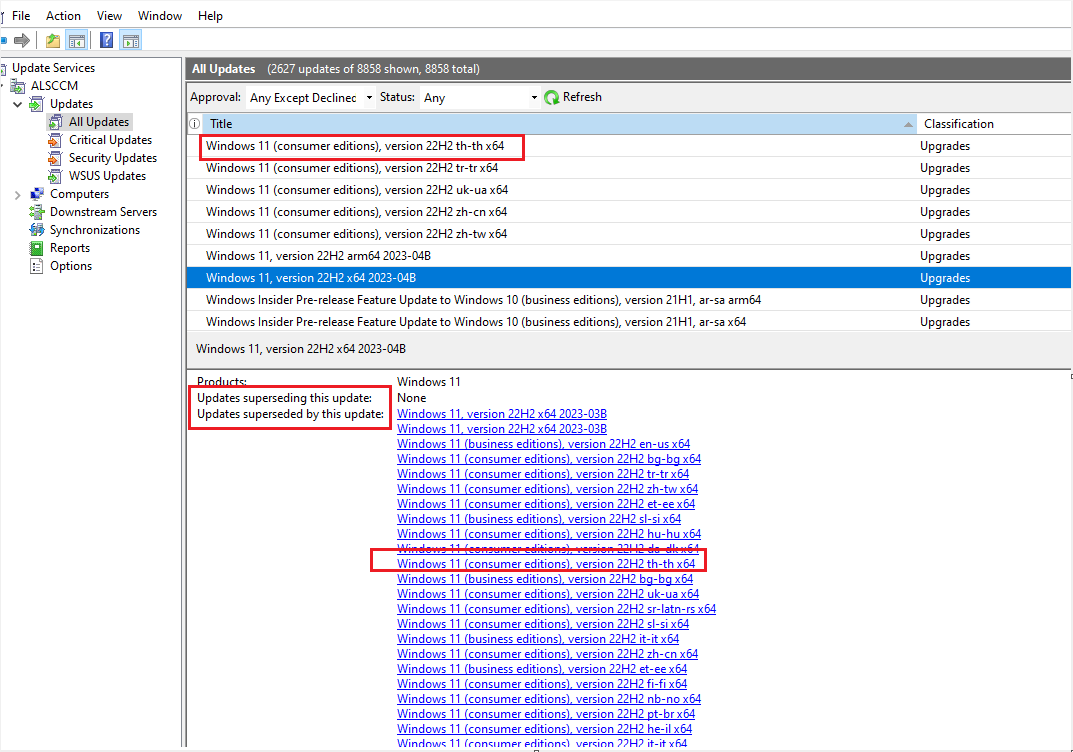The image size is (1073, 752).
Task: Open Help via the question mark toolbar icon
Action: (105, 41)
